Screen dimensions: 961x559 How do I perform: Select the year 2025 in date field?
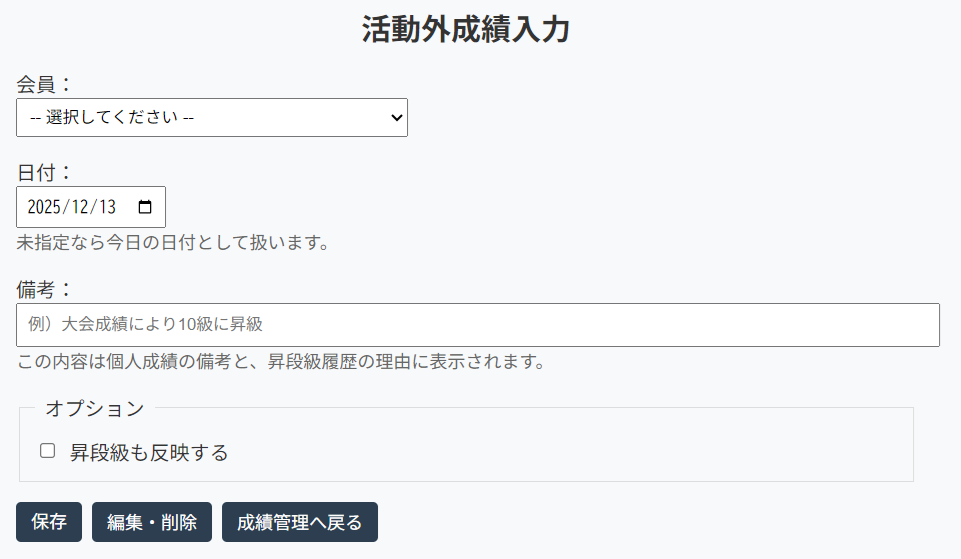(x=44, y=207)
